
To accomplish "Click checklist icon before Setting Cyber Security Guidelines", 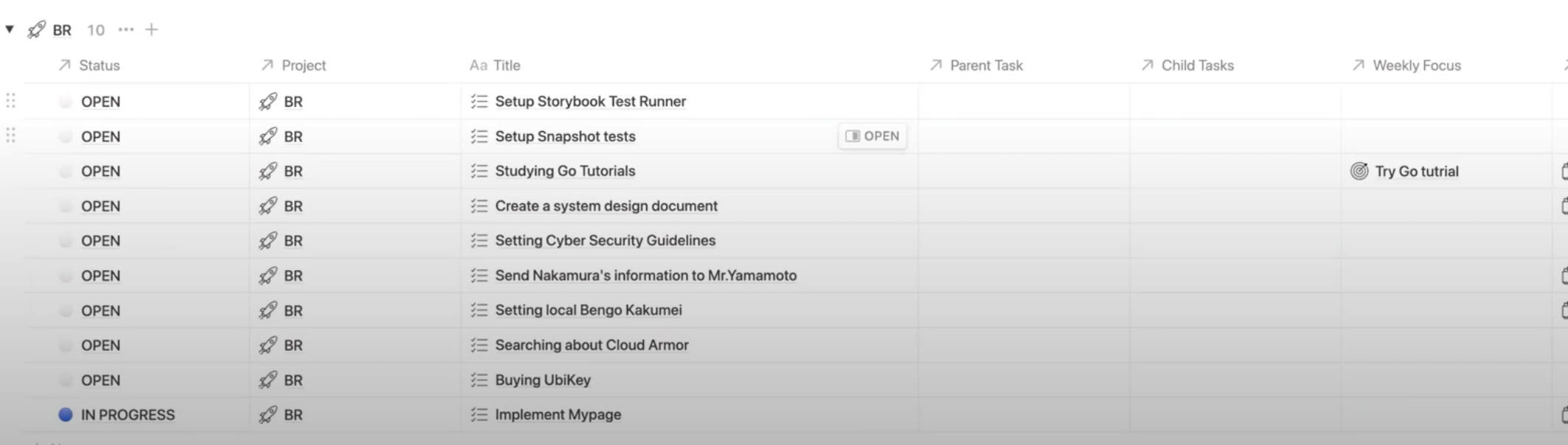I will coord(479,241).
